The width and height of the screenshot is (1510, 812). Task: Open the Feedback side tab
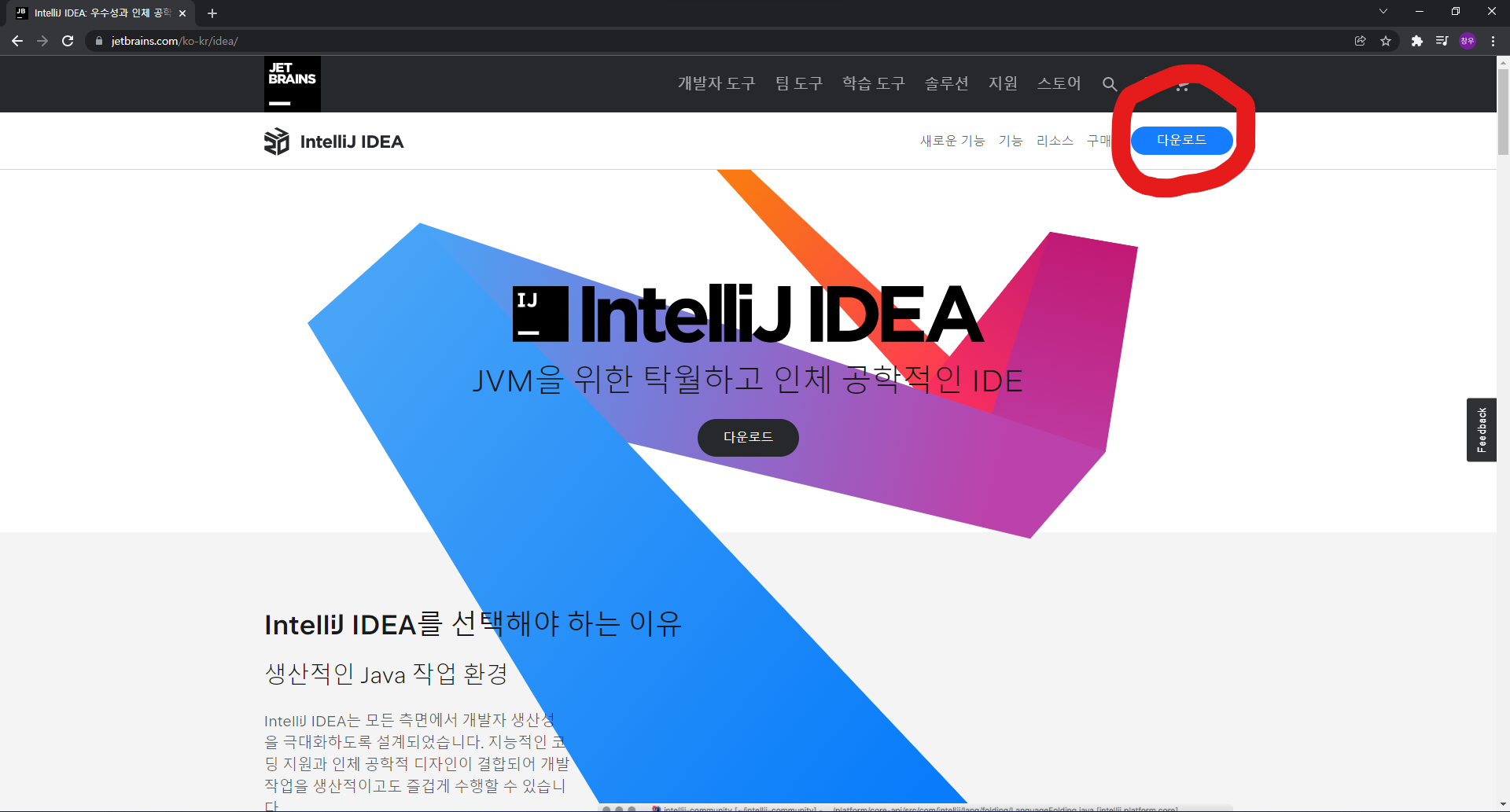click(1481, 429)
